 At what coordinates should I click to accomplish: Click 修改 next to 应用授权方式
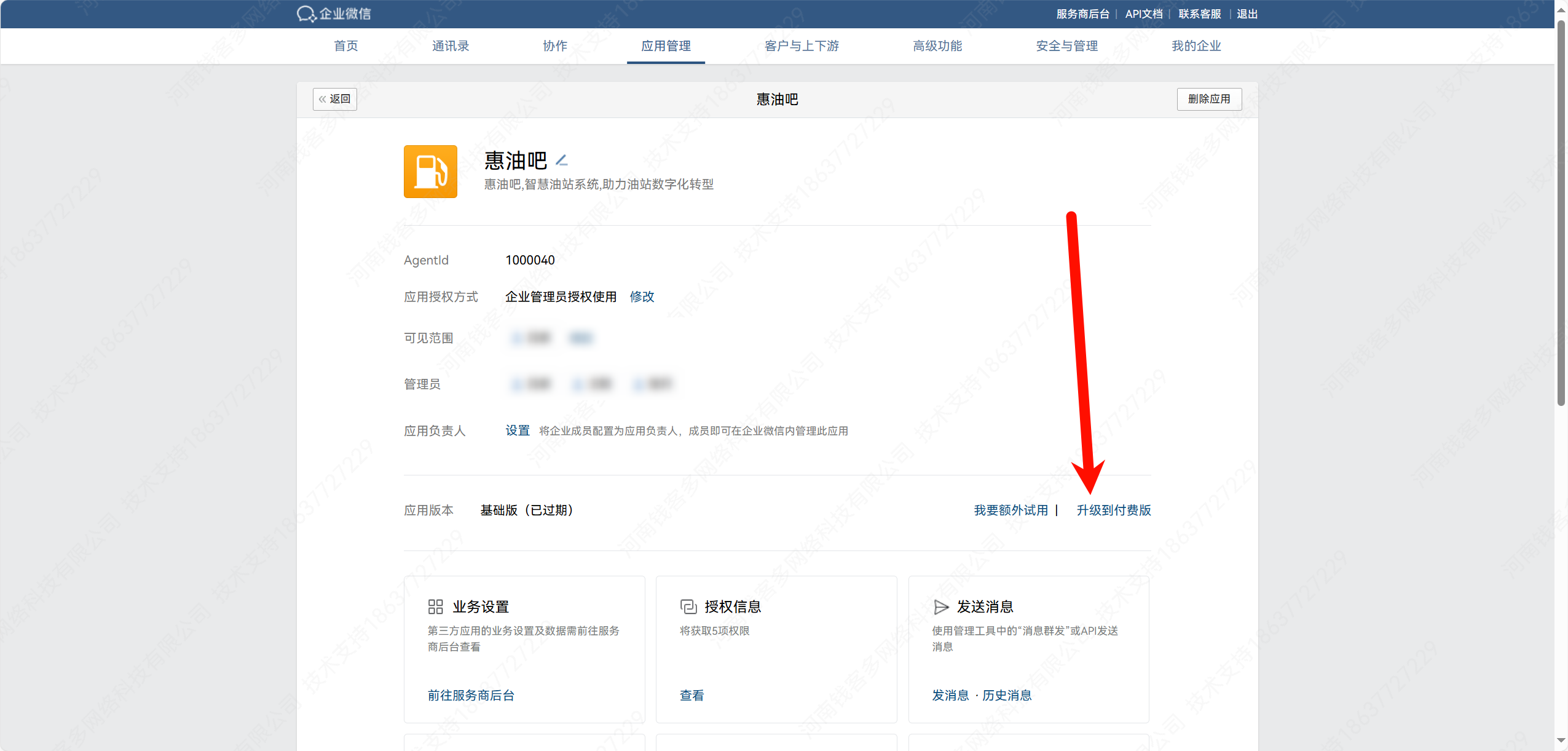pos(641,296)
